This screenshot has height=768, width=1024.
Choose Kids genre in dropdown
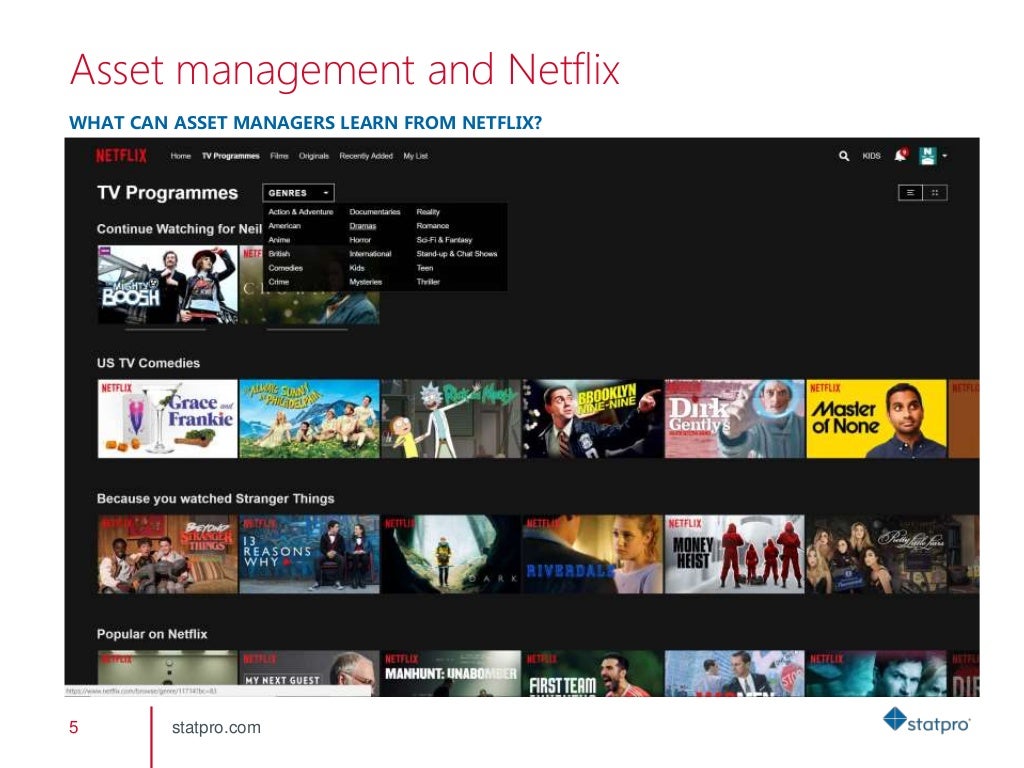[x=357, y=268]
